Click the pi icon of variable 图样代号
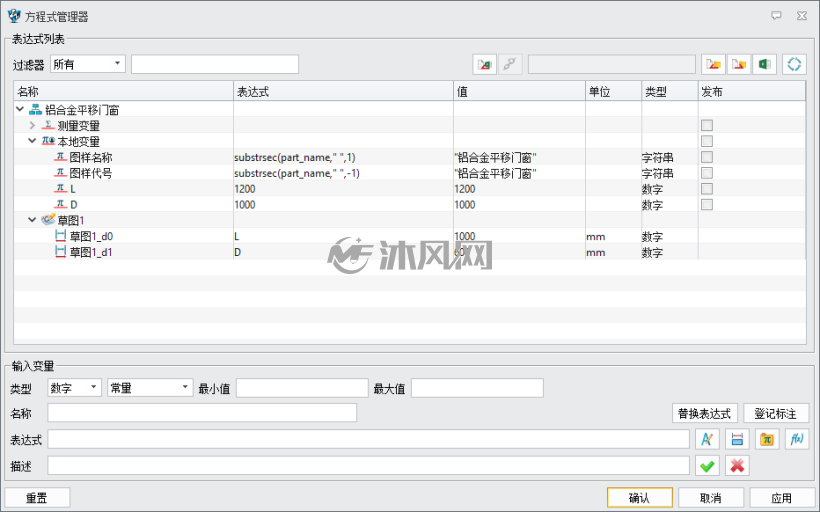820x512 pixels. pyautogui.click(x=61, y=173)
